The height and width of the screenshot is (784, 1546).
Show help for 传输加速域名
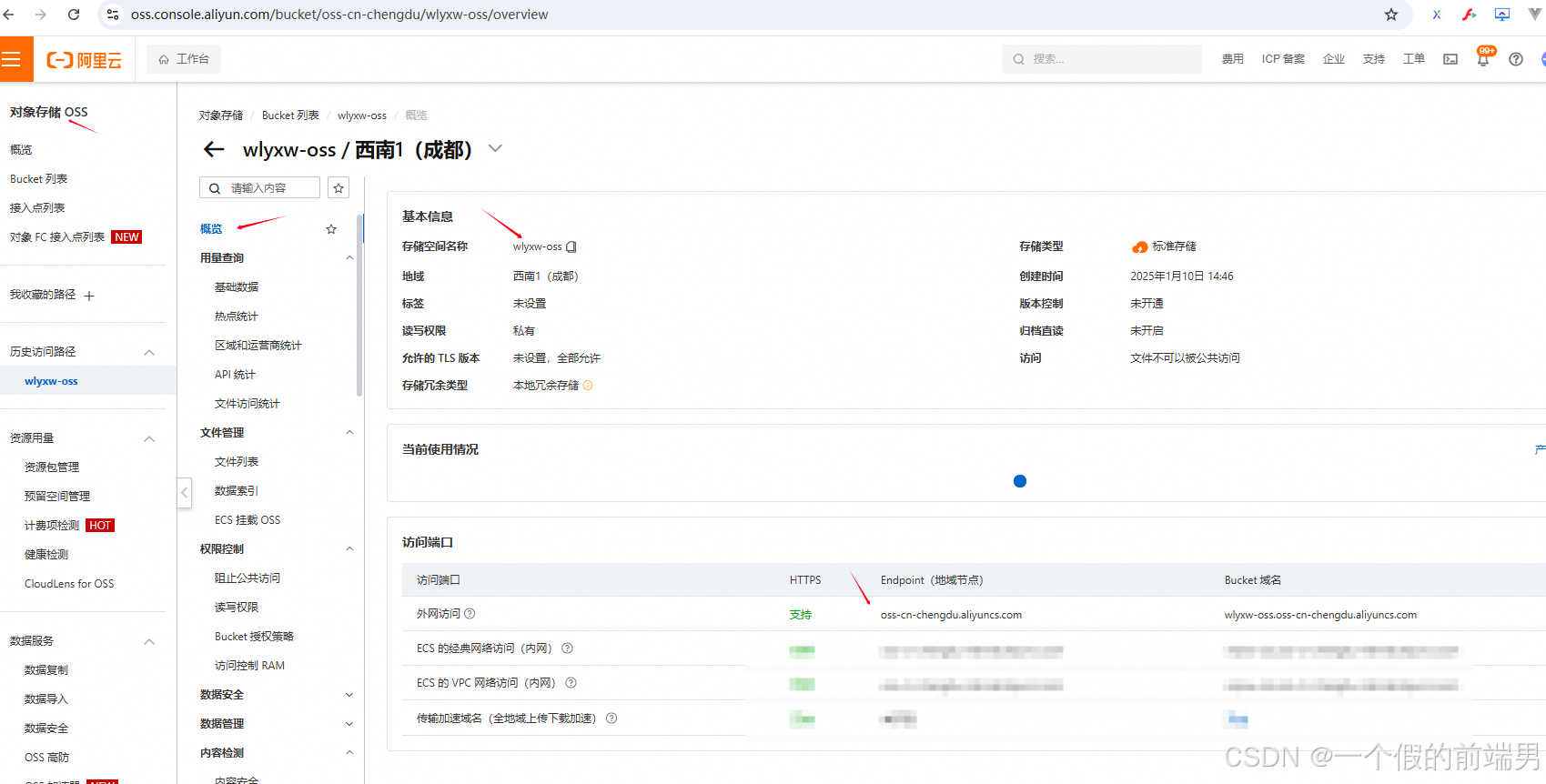611,719
